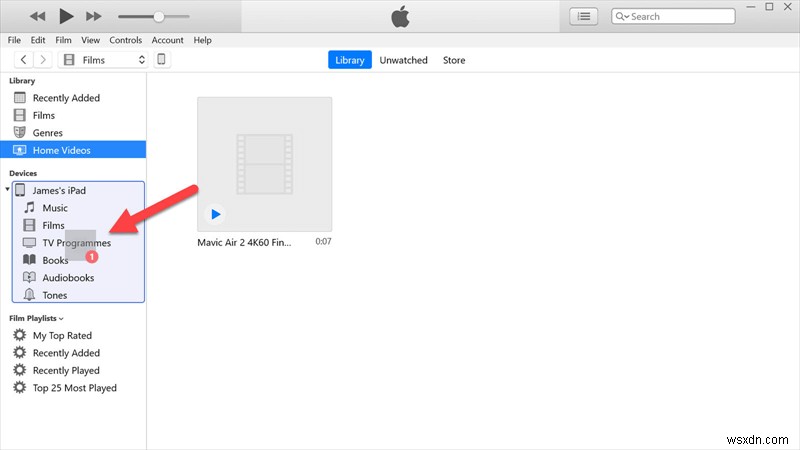This screenshot has height=450, width=800.
Task: Click the TV Programmes monitor icon
Action: [30, 242]
